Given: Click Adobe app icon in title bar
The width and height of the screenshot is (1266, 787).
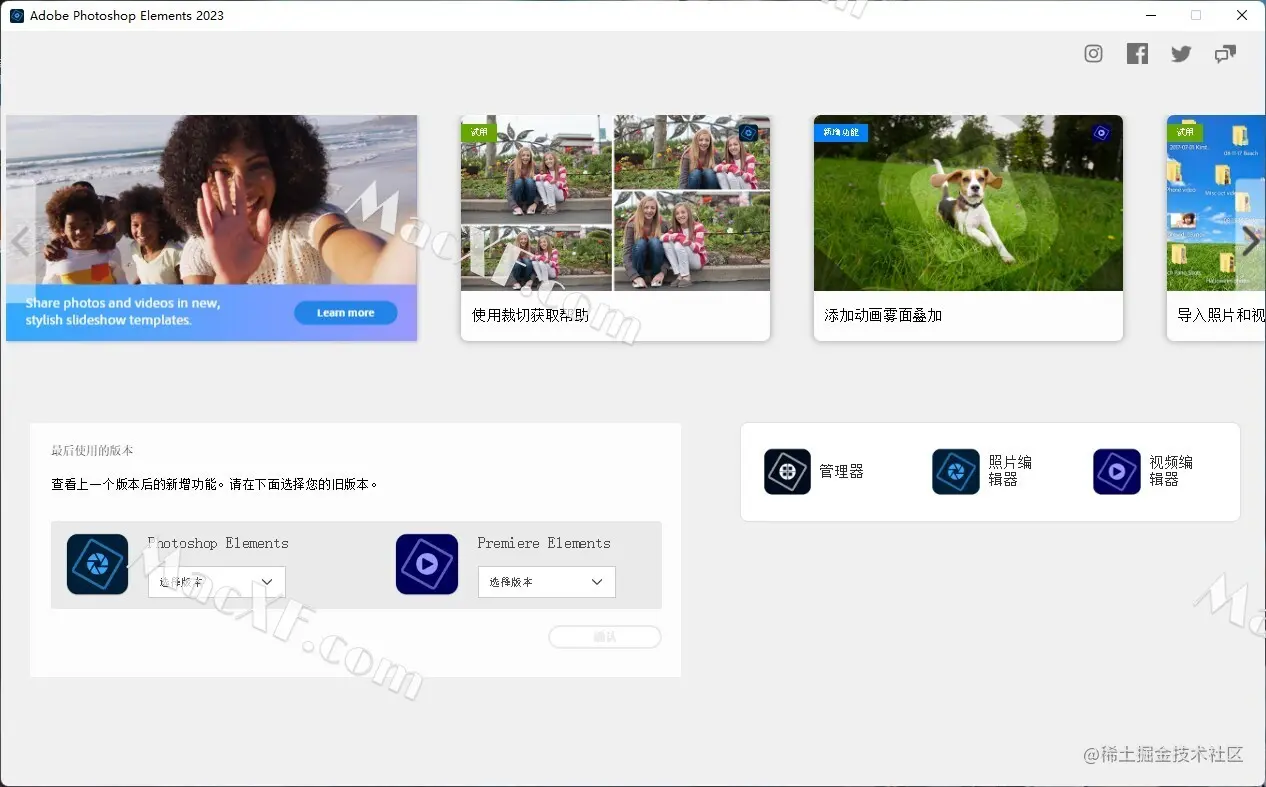Looking at the screenshot, I should [17, 15].
